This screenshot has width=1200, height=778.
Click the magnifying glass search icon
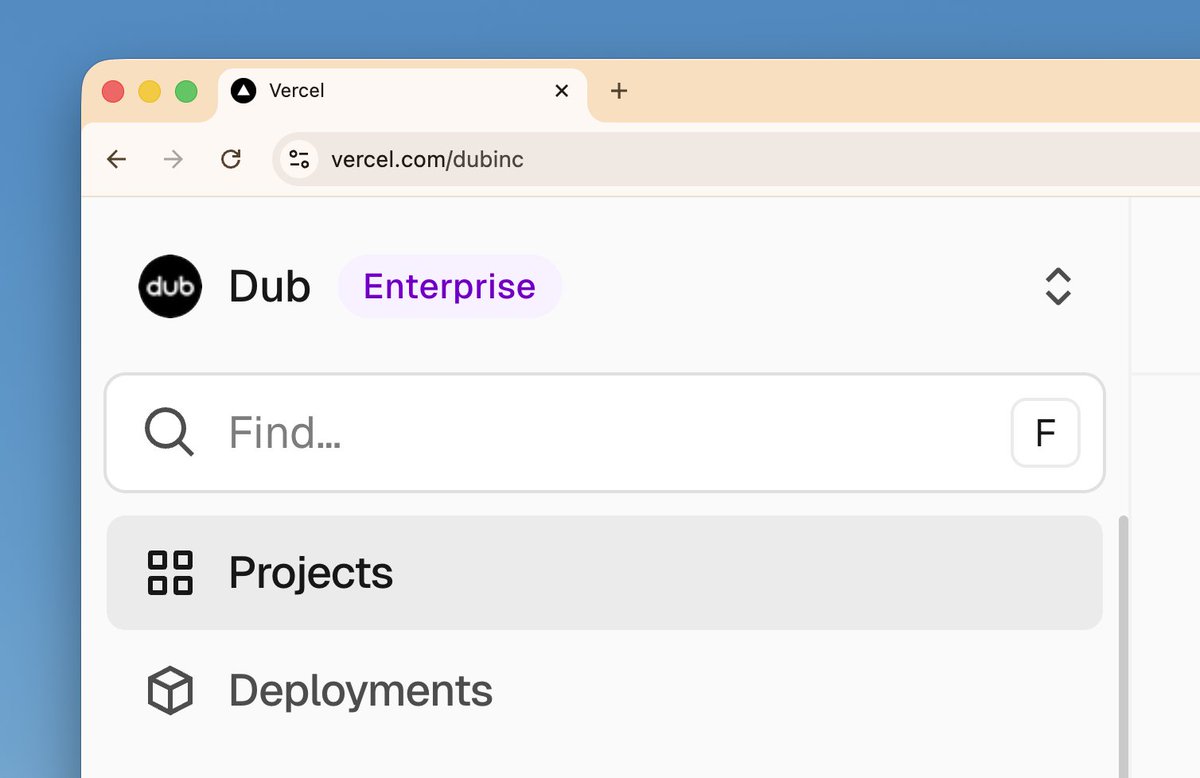pos(169,433)
